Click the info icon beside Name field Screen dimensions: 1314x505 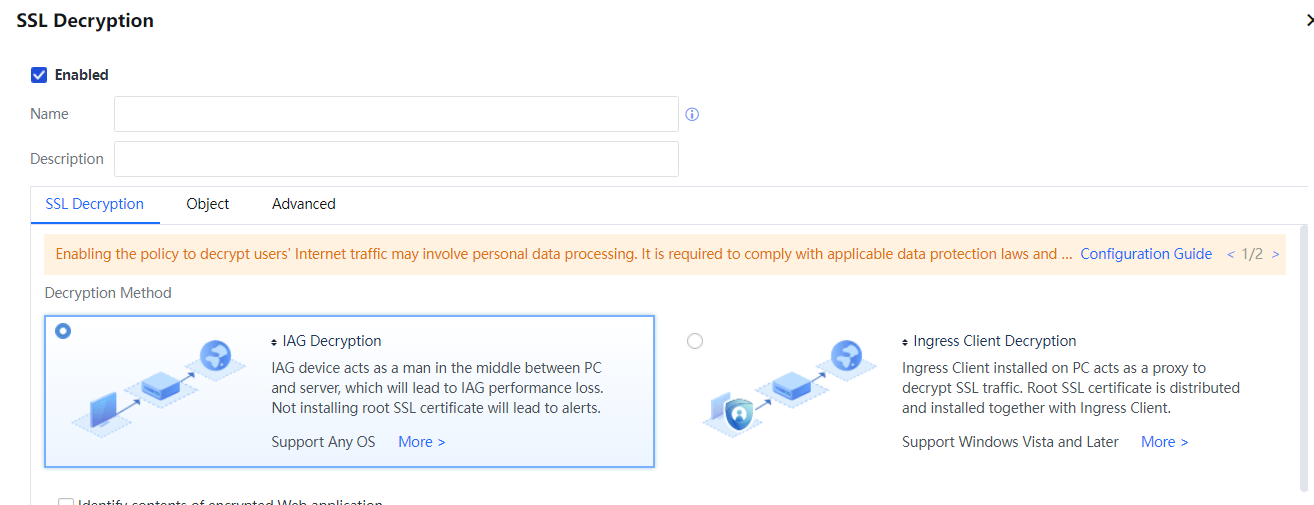692,115
